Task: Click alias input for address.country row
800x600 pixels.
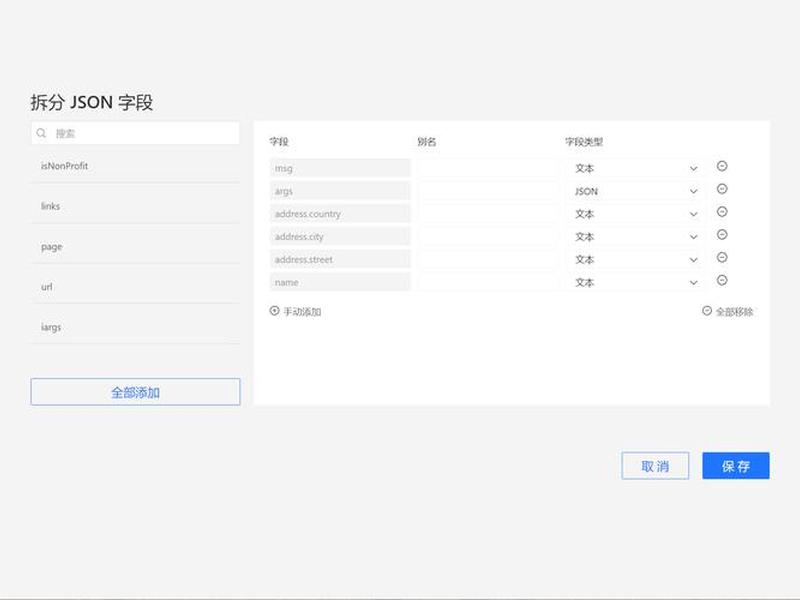Action: (488, 214)
